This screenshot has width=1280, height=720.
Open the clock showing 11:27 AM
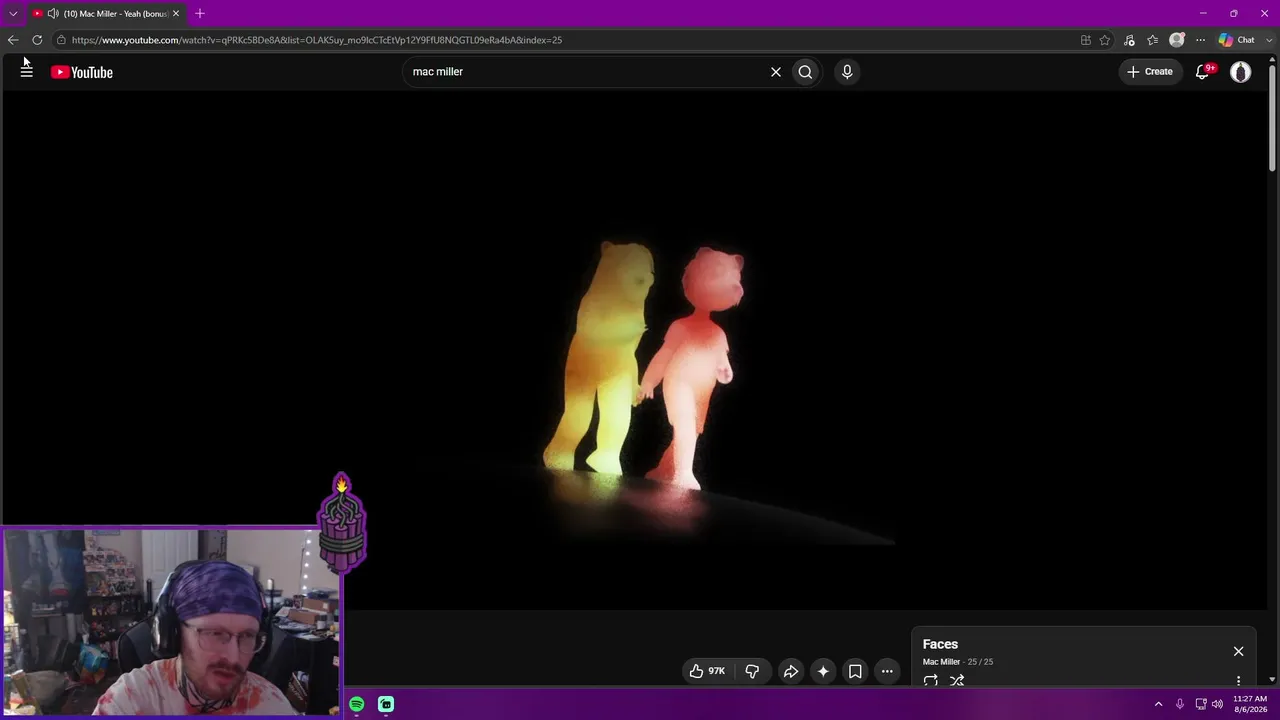click(x=1250, y=704)
